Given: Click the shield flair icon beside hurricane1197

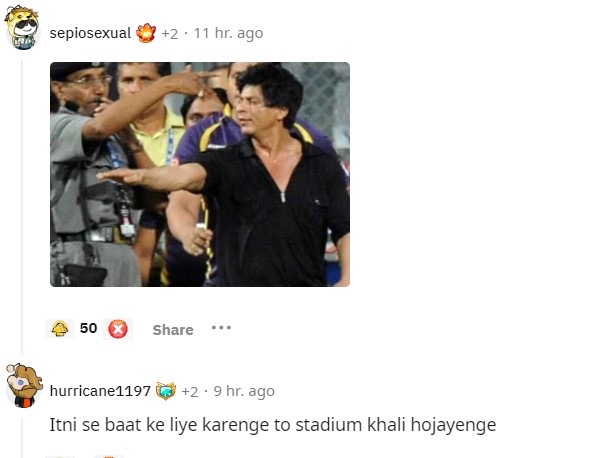Looking at the screenshot, I should click(166, 391).
